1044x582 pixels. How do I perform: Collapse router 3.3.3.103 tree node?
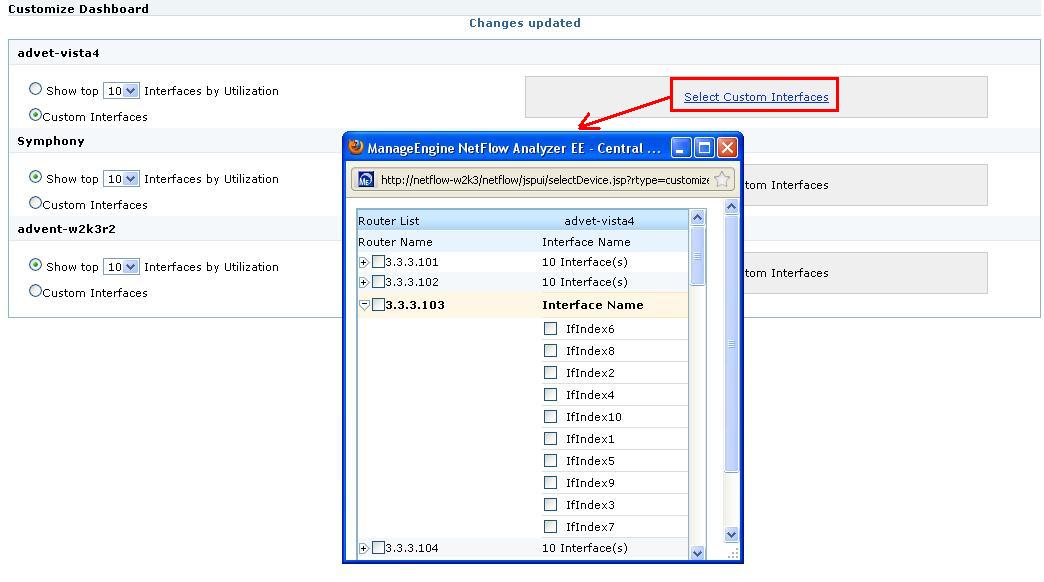click(x=364, y=305)
